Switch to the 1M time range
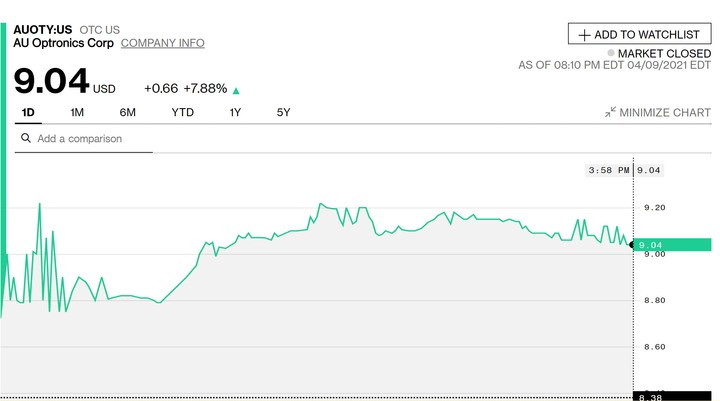 coord(77,112)
